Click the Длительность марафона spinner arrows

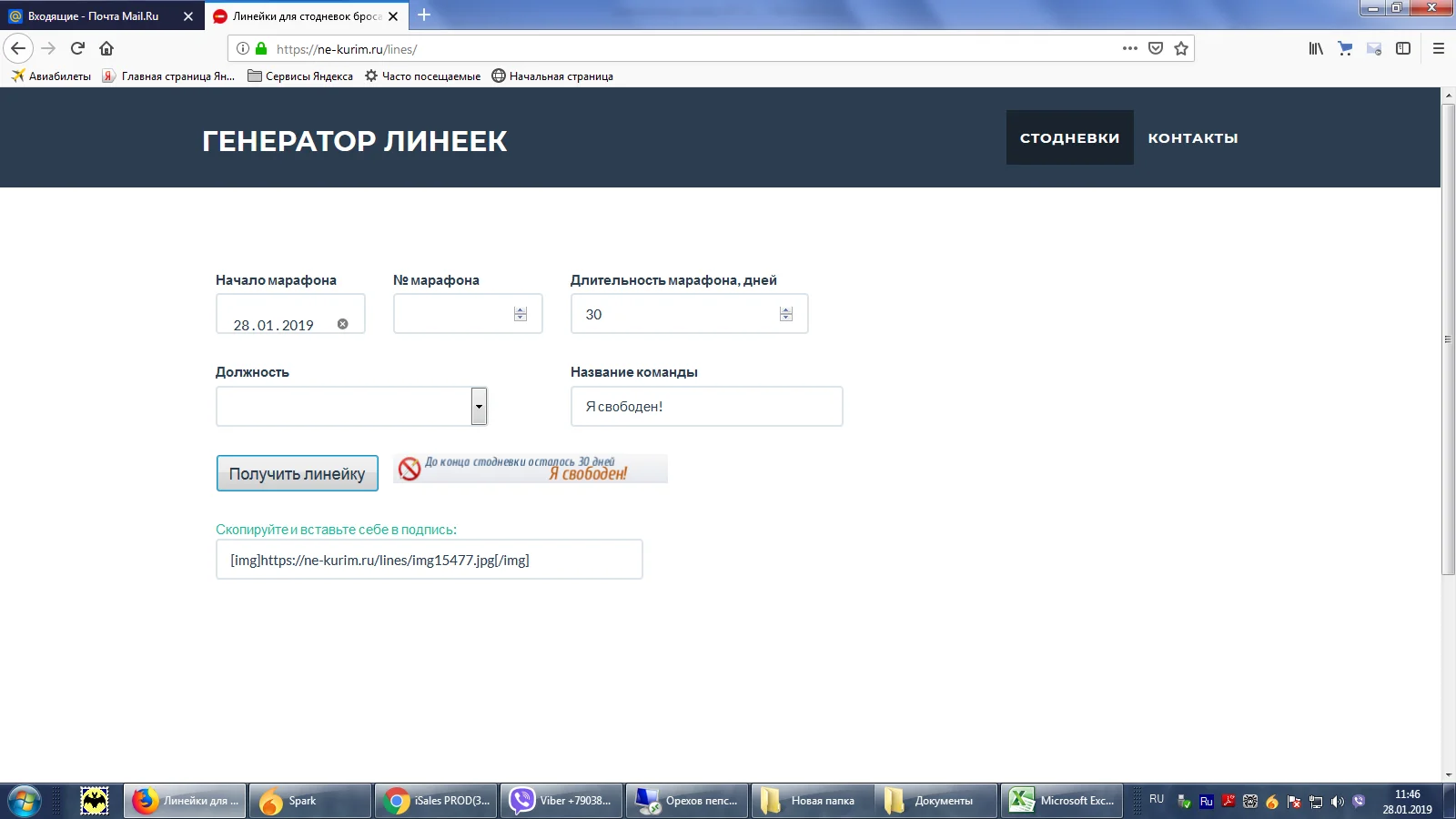tap(786, 314)
